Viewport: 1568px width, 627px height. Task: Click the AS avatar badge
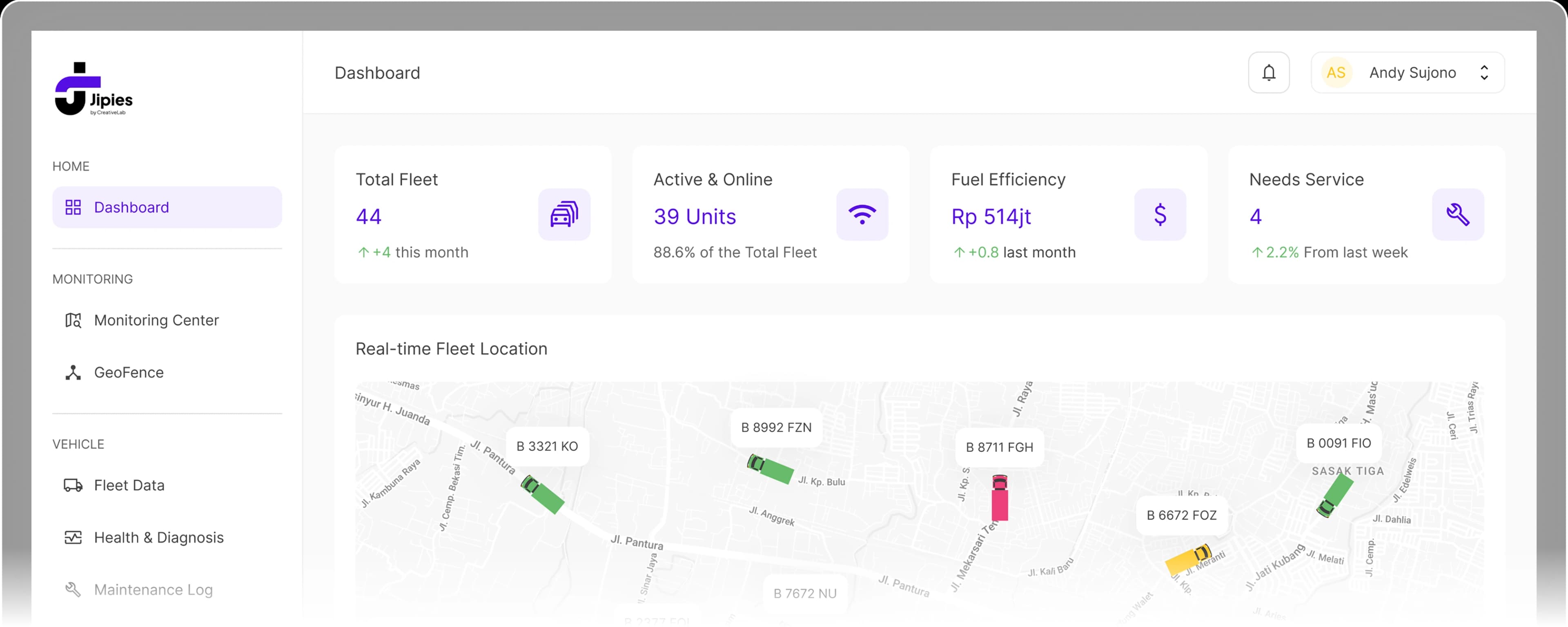coord(1336,72)
